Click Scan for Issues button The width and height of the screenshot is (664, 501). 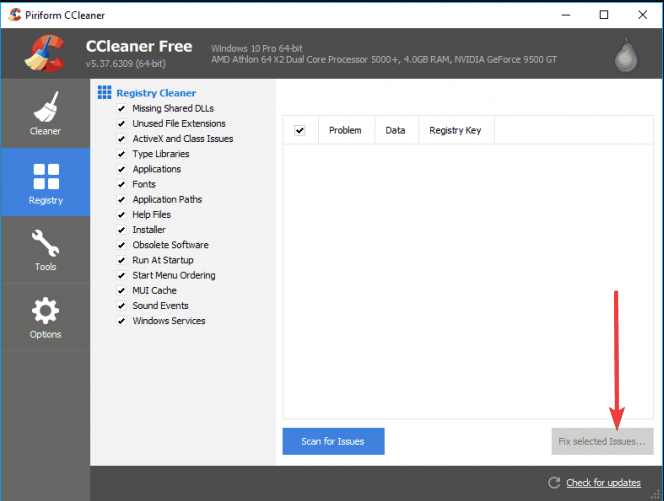333,441
